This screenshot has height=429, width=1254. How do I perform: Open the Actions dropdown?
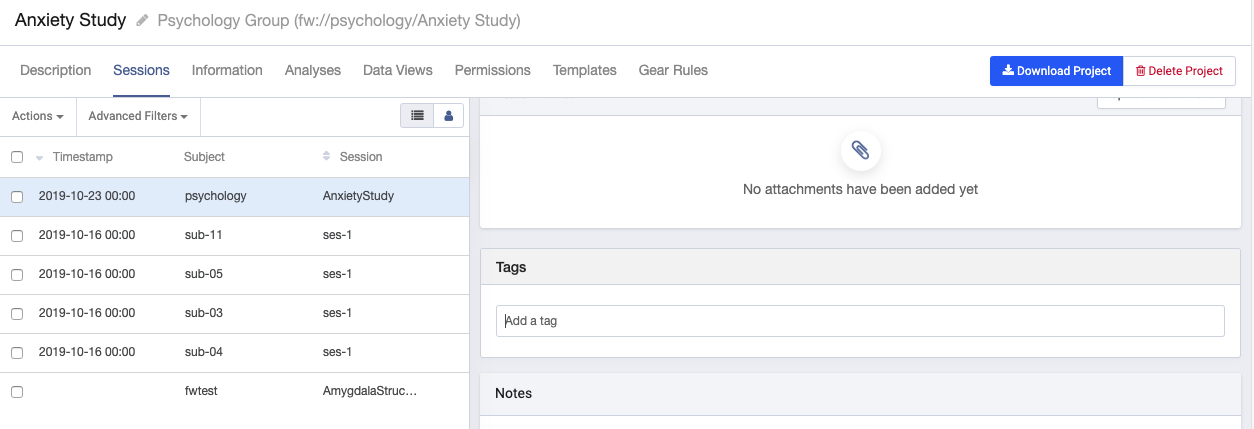point(38,116)
